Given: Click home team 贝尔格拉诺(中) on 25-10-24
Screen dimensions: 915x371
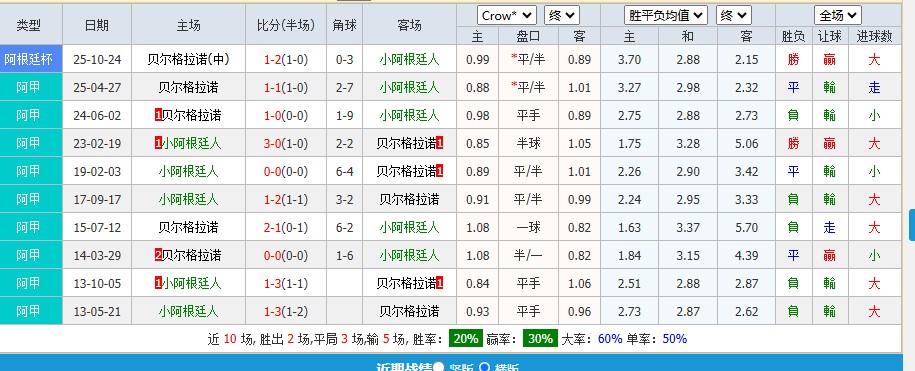Looking at the screenshot, I should tap(188, 60).
